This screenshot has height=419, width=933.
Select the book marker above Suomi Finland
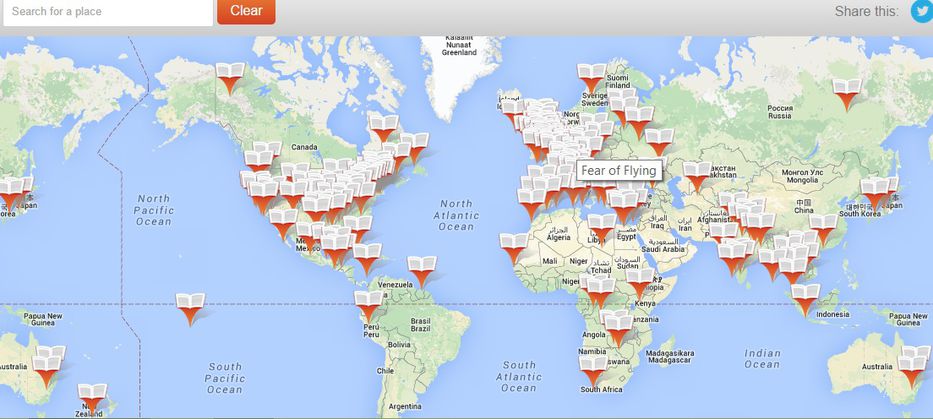pos(592,79)
